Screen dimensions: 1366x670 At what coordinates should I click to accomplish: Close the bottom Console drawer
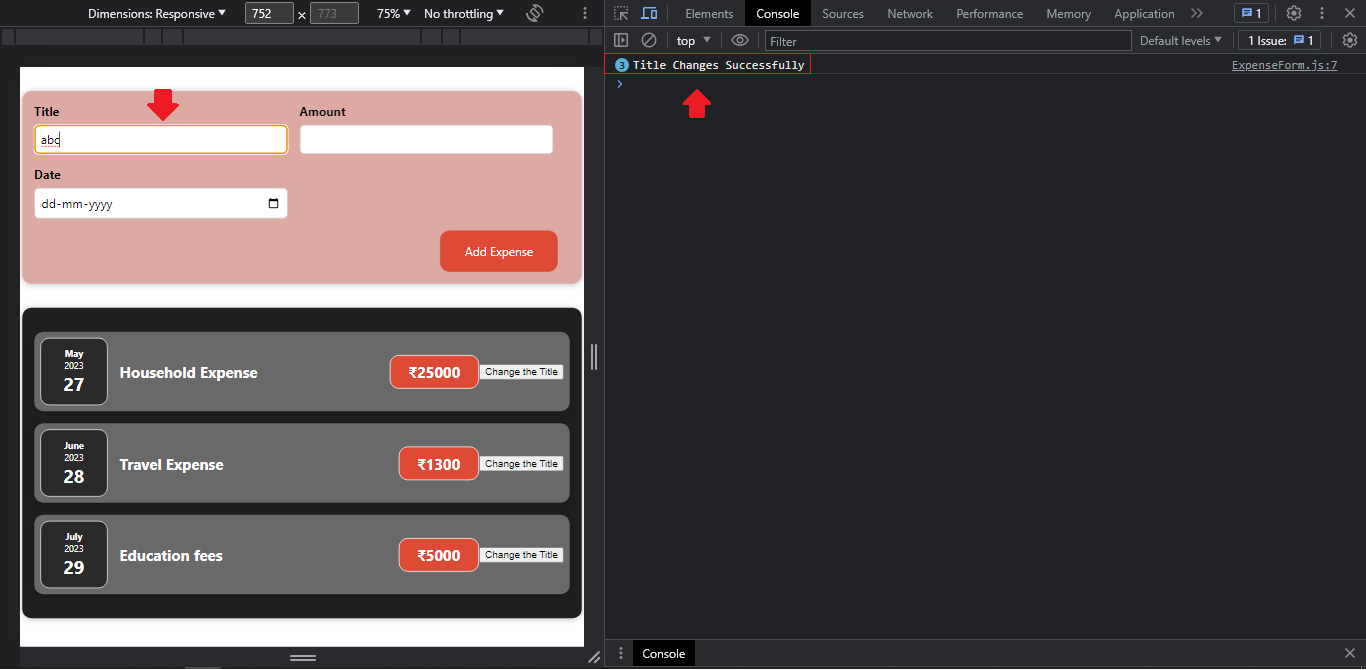point(1350,654)
